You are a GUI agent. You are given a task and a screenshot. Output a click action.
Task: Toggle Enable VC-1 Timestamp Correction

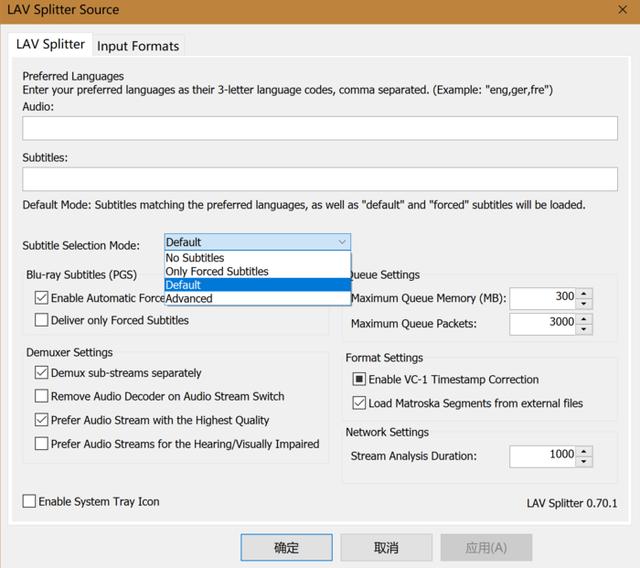pyautogui.click(x=360, y=380)
